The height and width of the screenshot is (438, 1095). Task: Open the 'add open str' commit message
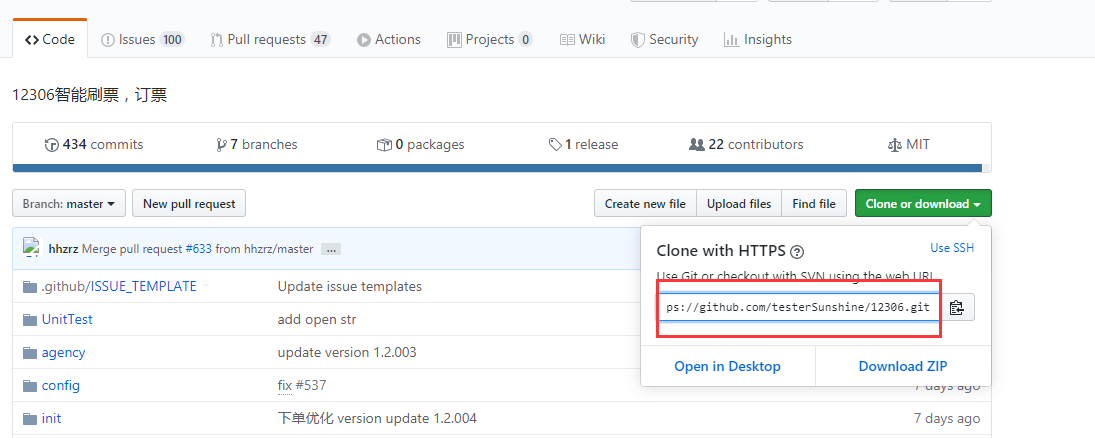coord(317,319)
